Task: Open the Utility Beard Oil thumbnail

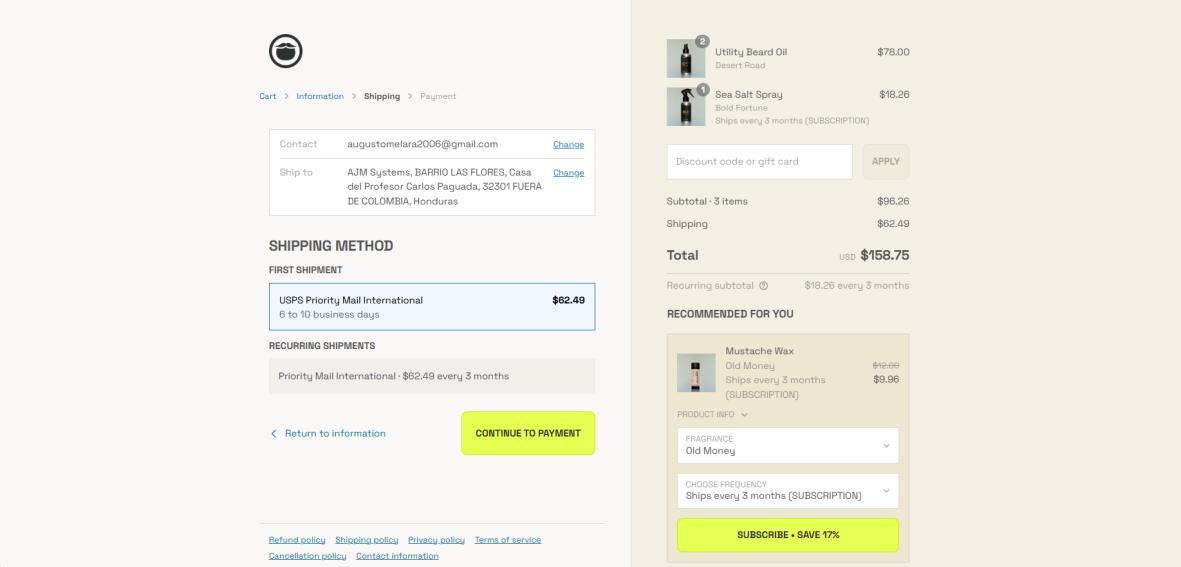Action: (x=685, y=59)
